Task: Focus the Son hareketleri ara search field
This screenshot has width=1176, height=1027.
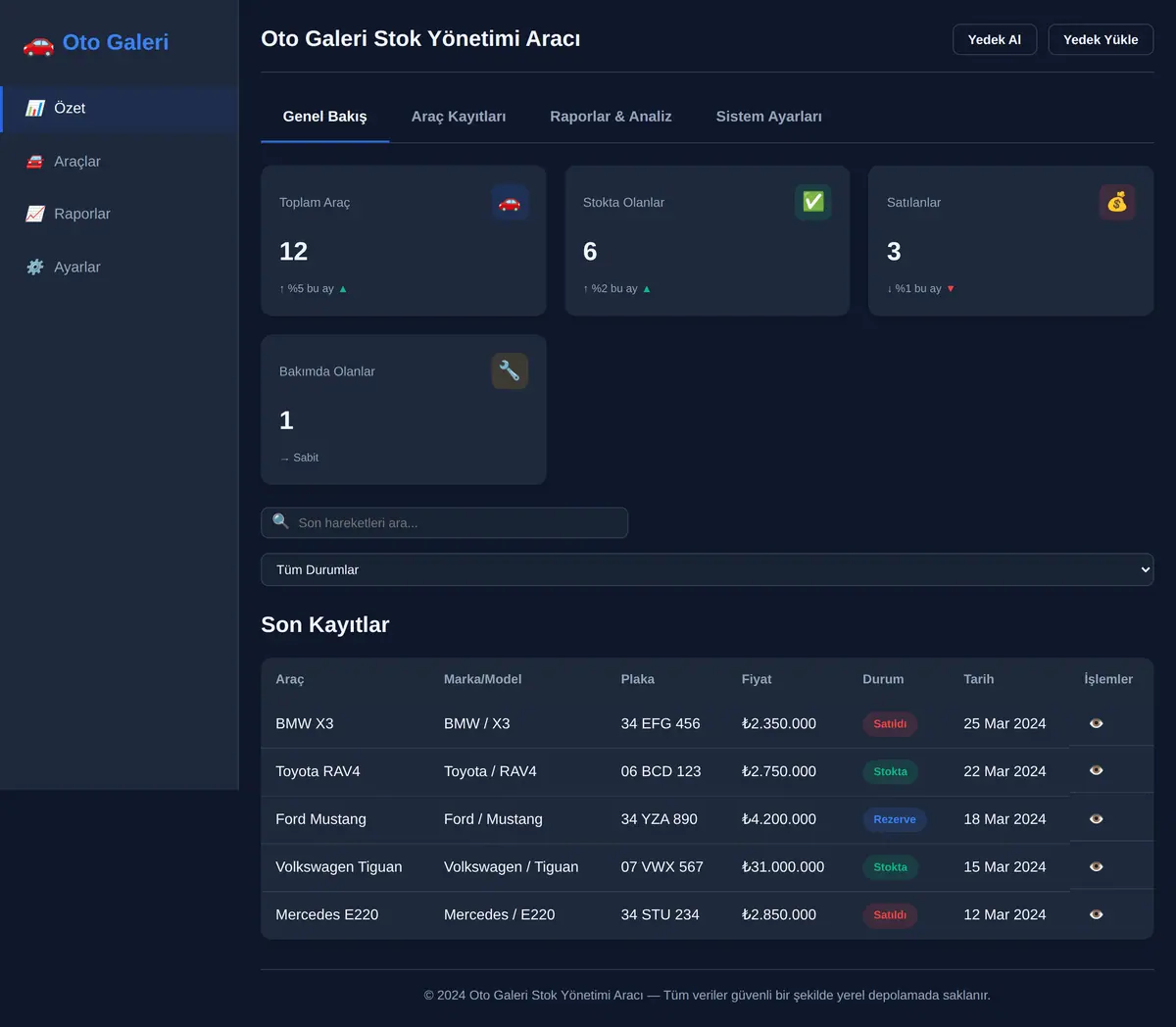Action: click(x=444, y=522)
